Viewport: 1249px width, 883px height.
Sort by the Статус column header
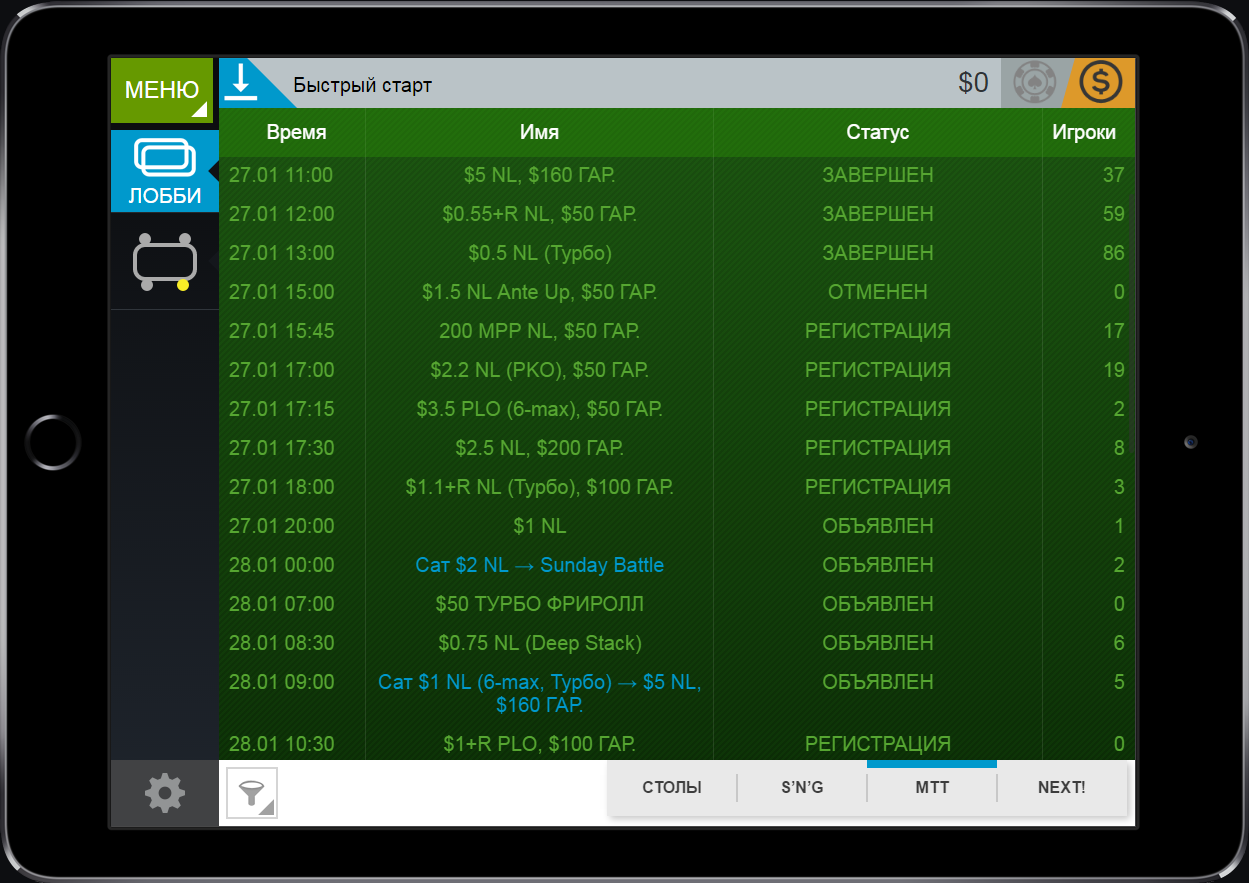877,132
